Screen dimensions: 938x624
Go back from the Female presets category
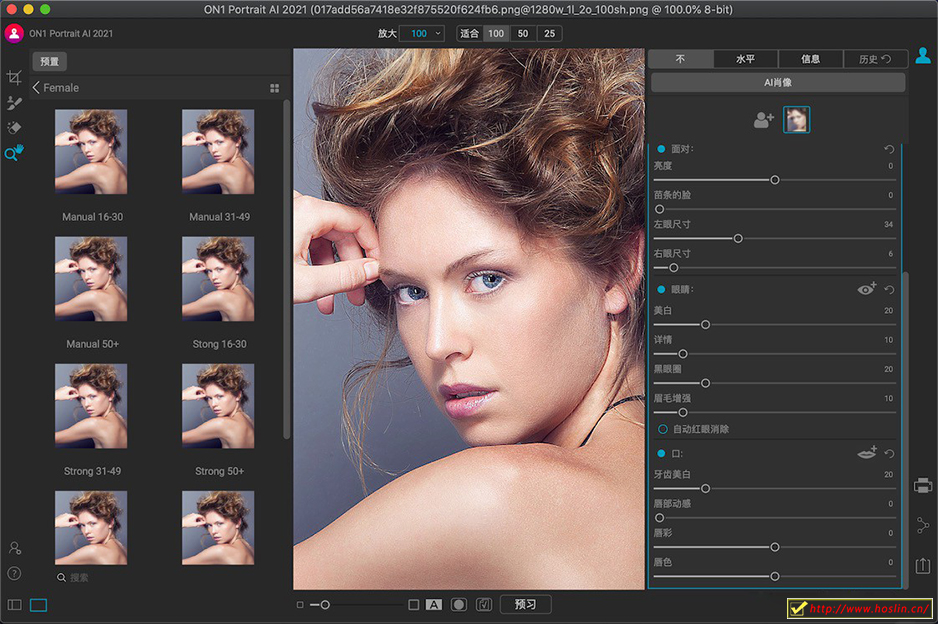[36, 88]
